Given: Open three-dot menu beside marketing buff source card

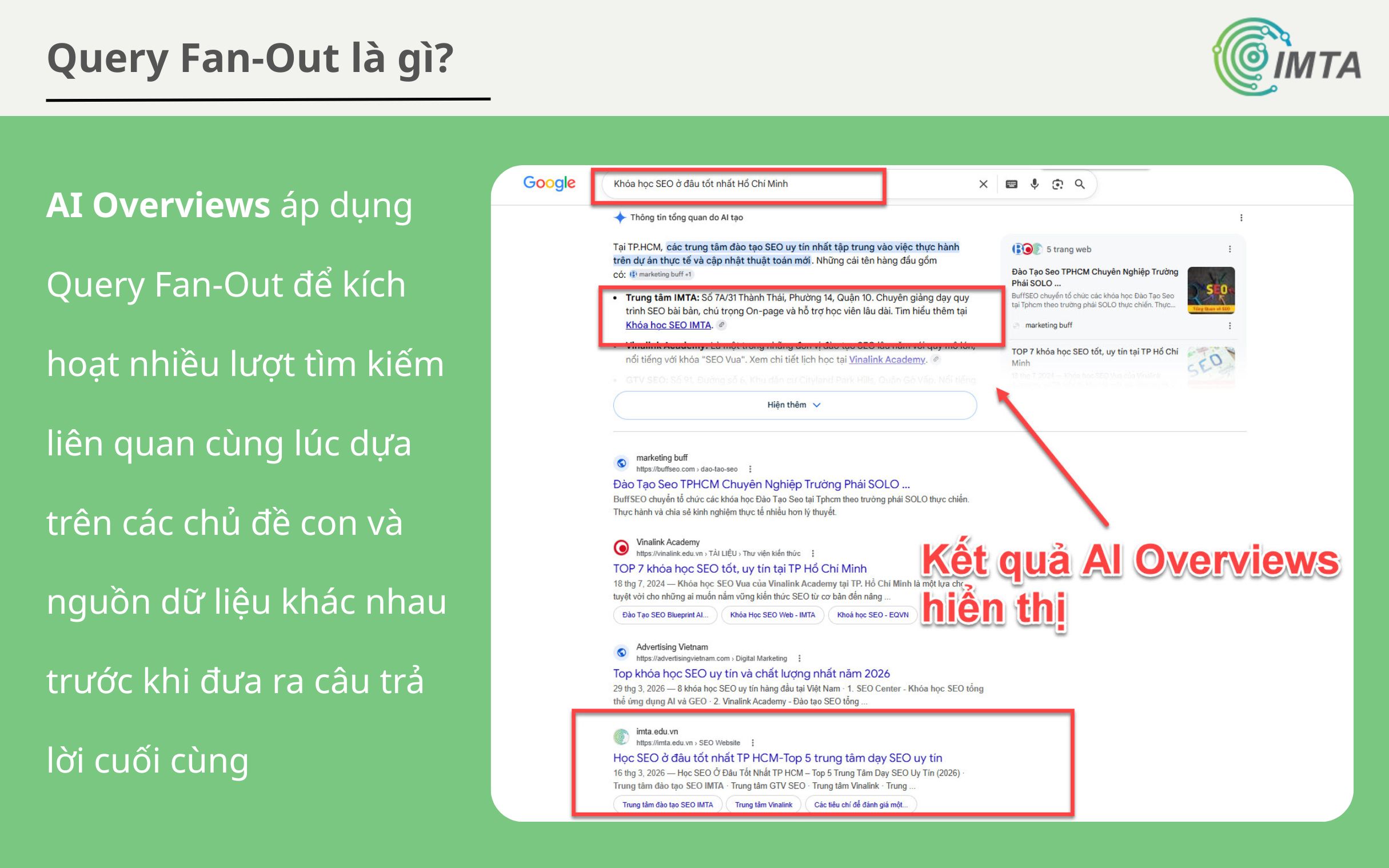Looking at the screenshot, I should (x=1230, y=326).
